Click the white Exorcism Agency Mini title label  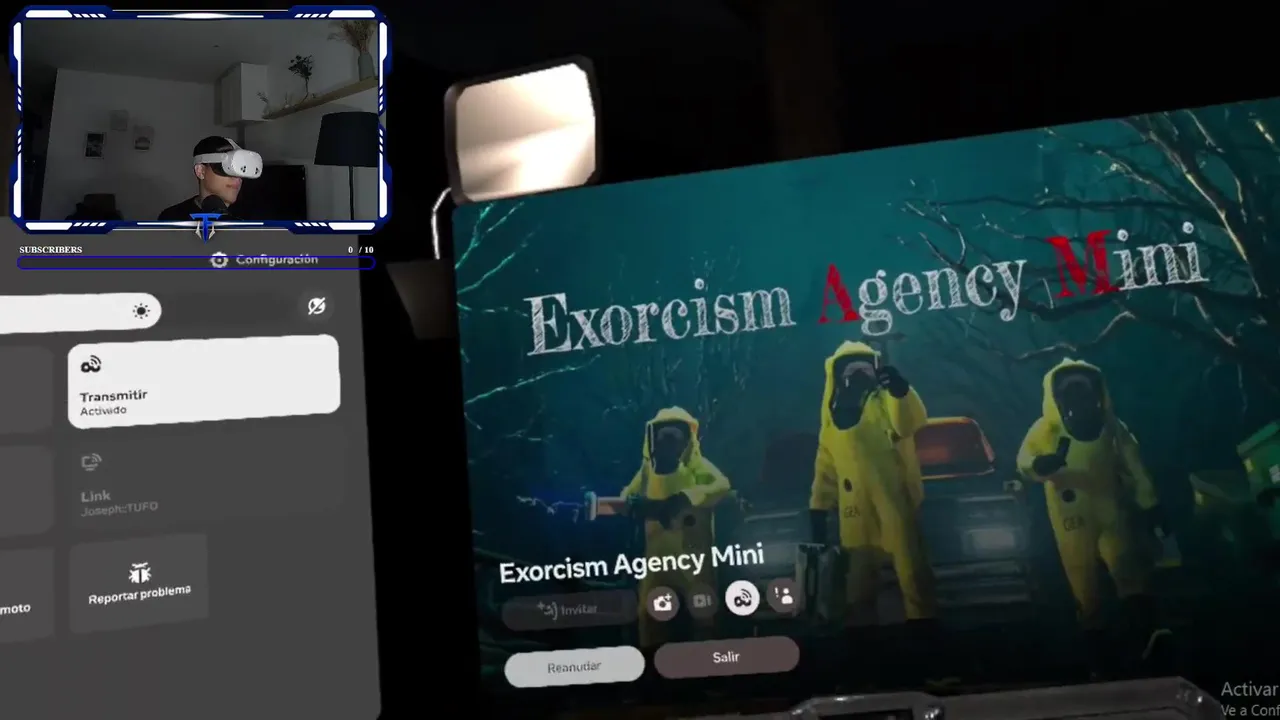(631, 565)
